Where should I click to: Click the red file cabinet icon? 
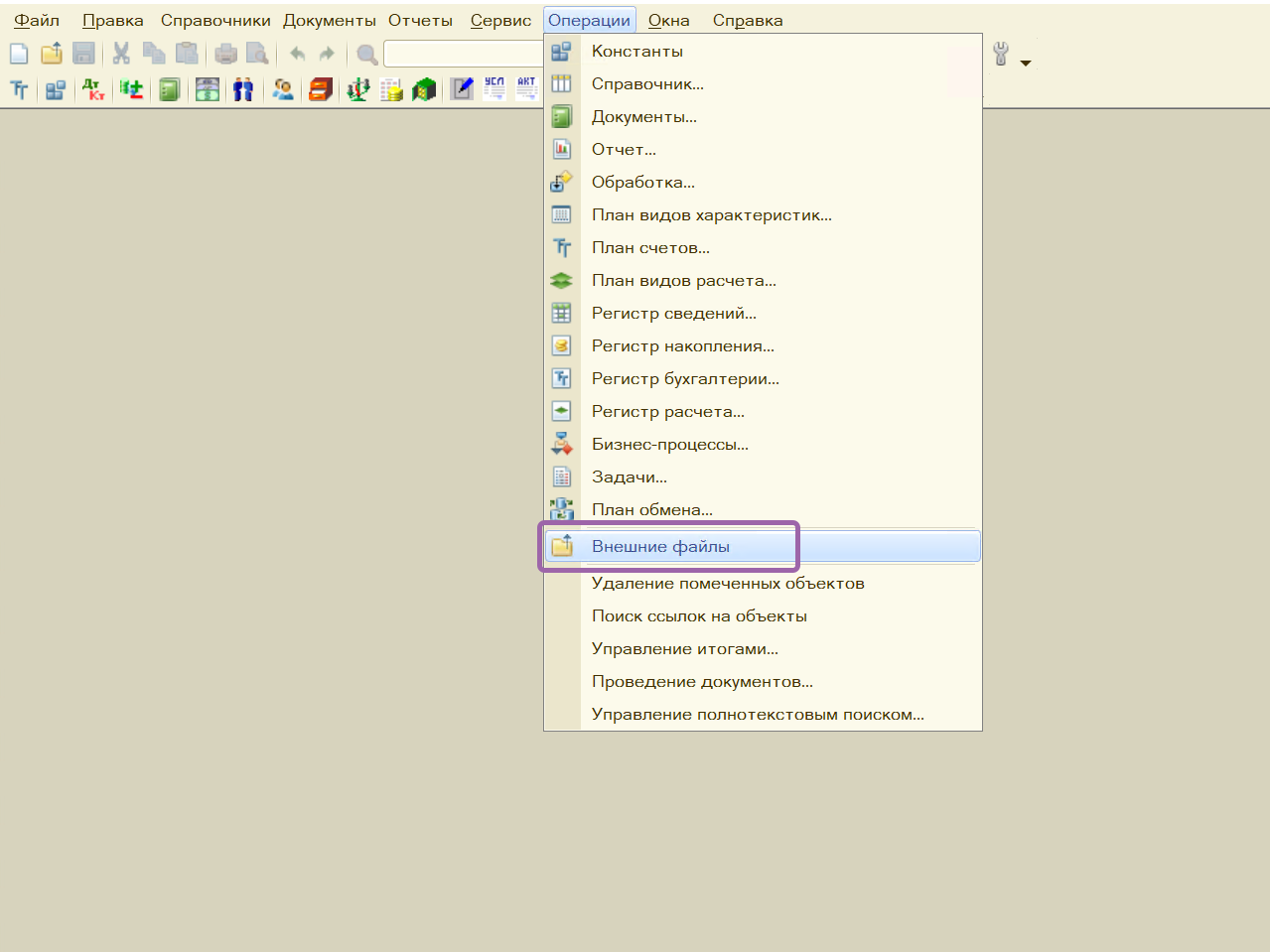point(320,90)
